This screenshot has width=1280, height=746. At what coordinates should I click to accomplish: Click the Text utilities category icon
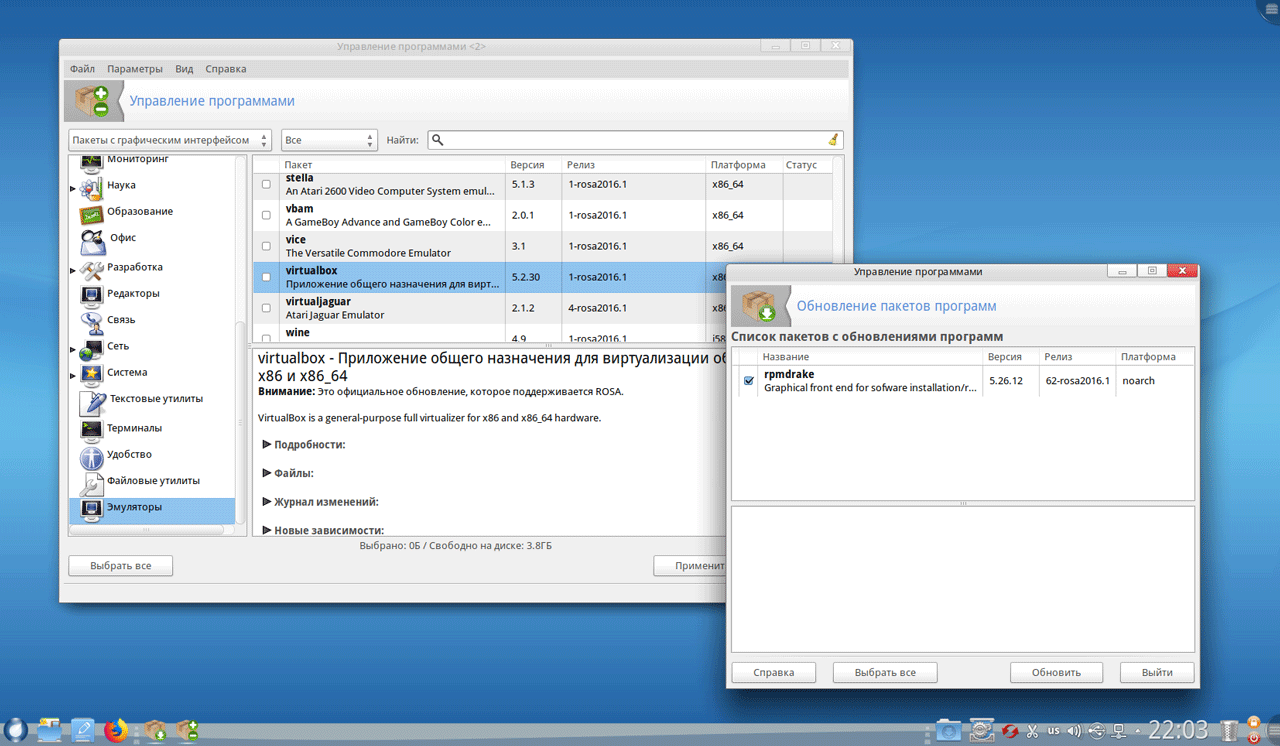92,401
